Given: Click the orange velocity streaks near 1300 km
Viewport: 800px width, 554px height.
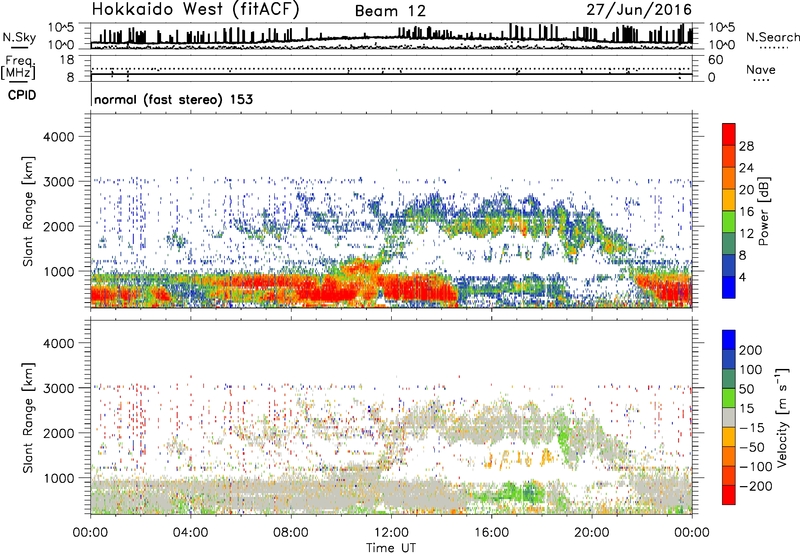Looking at the screenshot, I should 518,460.
